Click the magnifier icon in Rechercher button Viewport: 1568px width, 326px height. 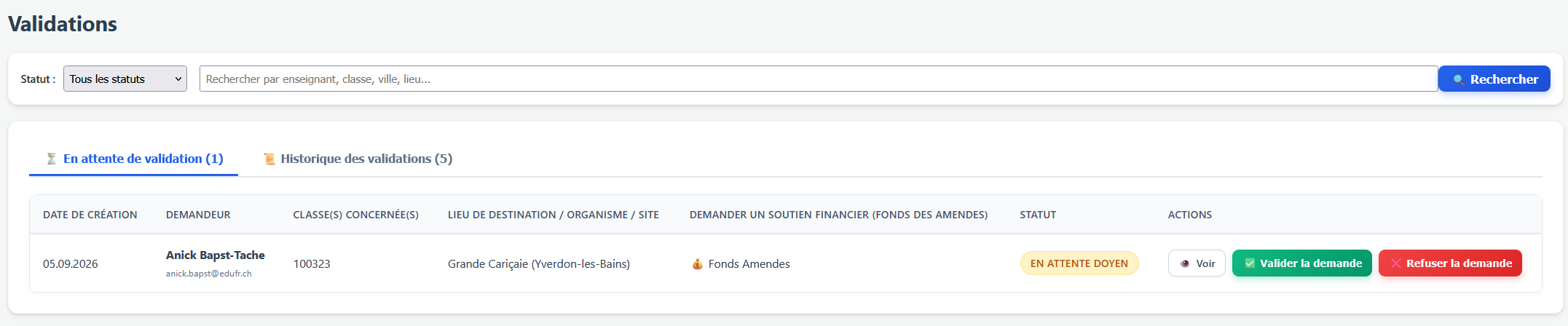1459,79
